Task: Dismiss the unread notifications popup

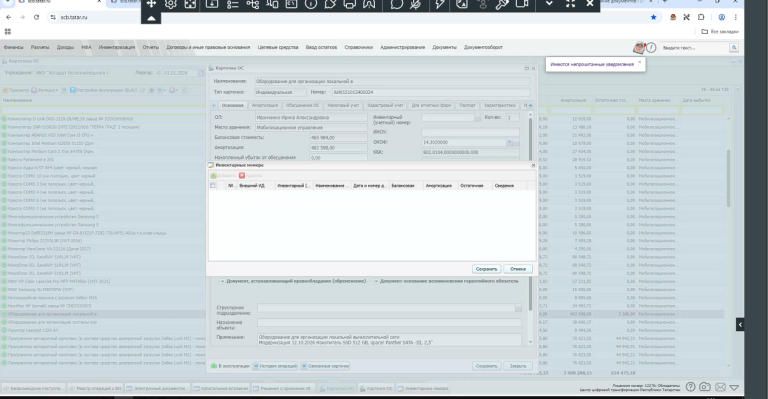Action: (x=639, y=62)
